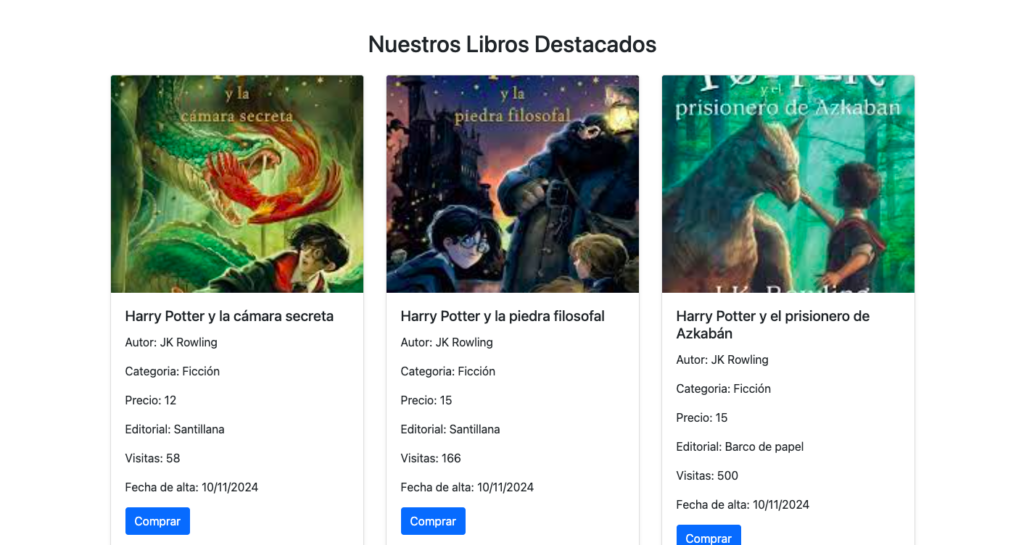Click Editorial: Barco de papel text
The image size is (1024, 545).
[x=740, y=446]
